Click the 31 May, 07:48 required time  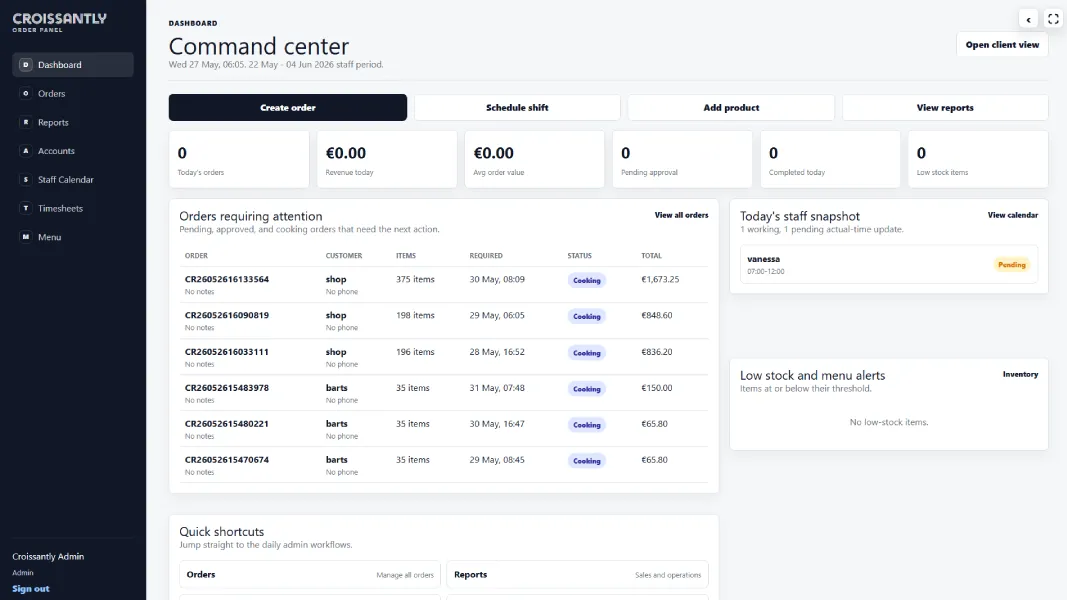pyautogui.click(x=497, y=388)
